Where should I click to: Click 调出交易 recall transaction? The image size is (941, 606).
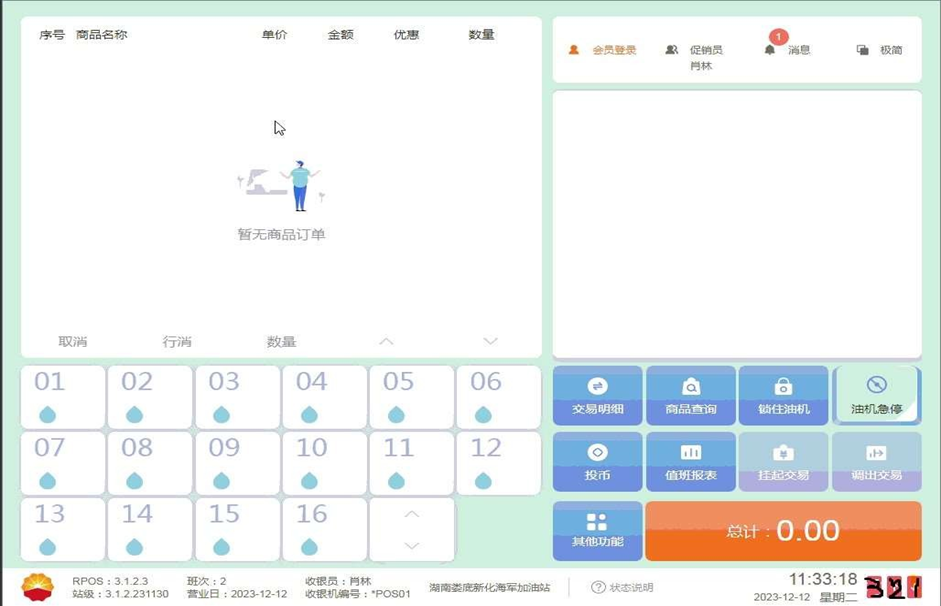pyautogui.click(x=876, y=462)
